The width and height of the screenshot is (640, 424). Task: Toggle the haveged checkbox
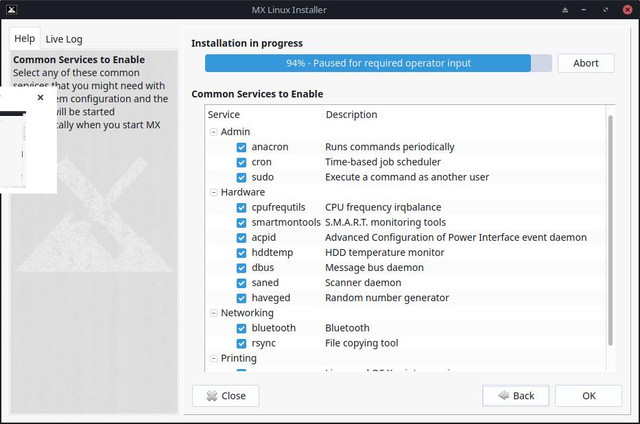coord(241,298)
